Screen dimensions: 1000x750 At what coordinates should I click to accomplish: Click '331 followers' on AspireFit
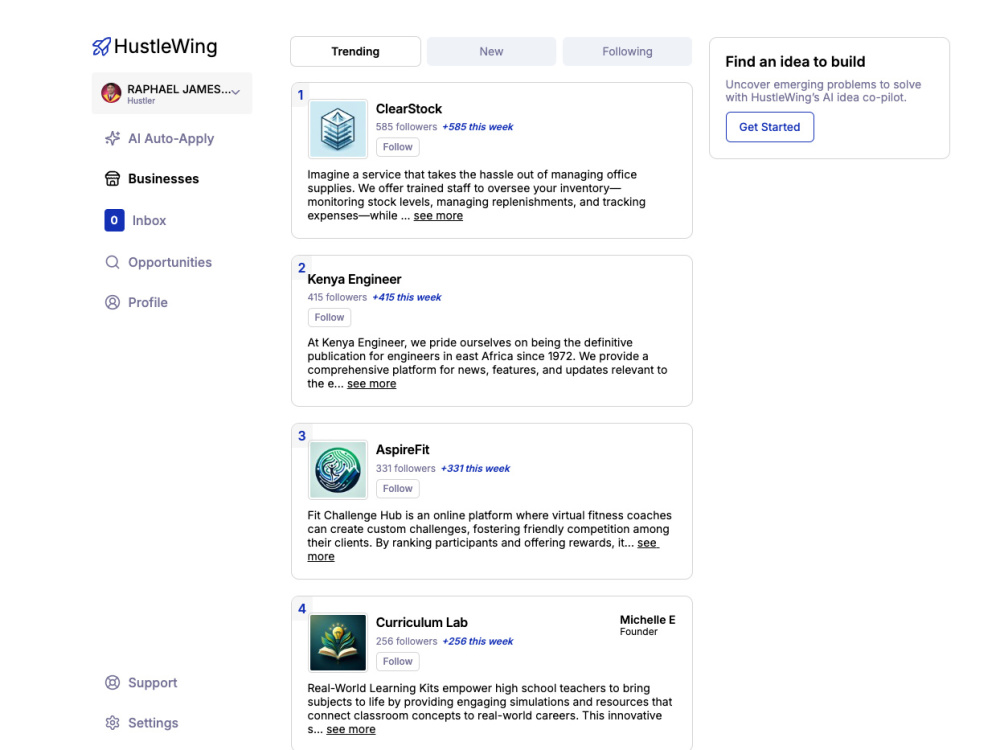click(x=406, y=468)
